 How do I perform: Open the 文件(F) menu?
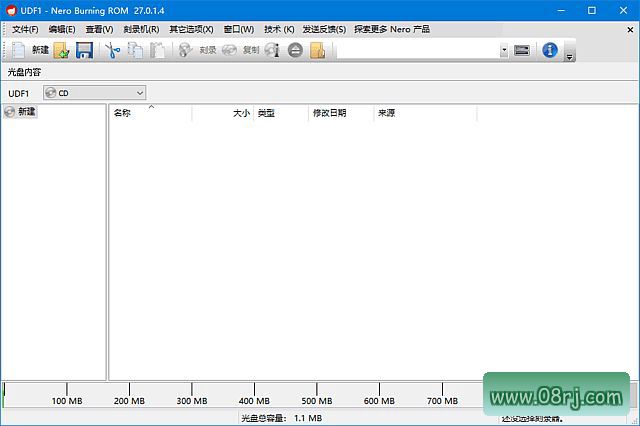pos(25,29)
